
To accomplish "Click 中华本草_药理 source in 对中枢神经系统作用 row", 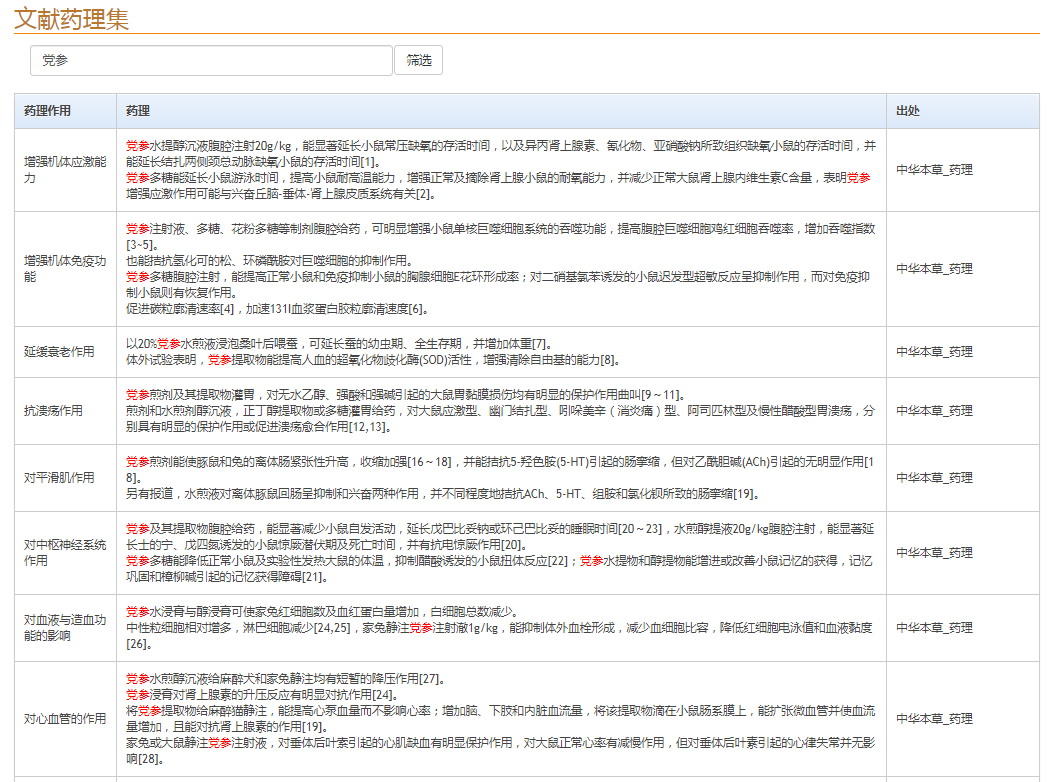I will pos(935,553).
